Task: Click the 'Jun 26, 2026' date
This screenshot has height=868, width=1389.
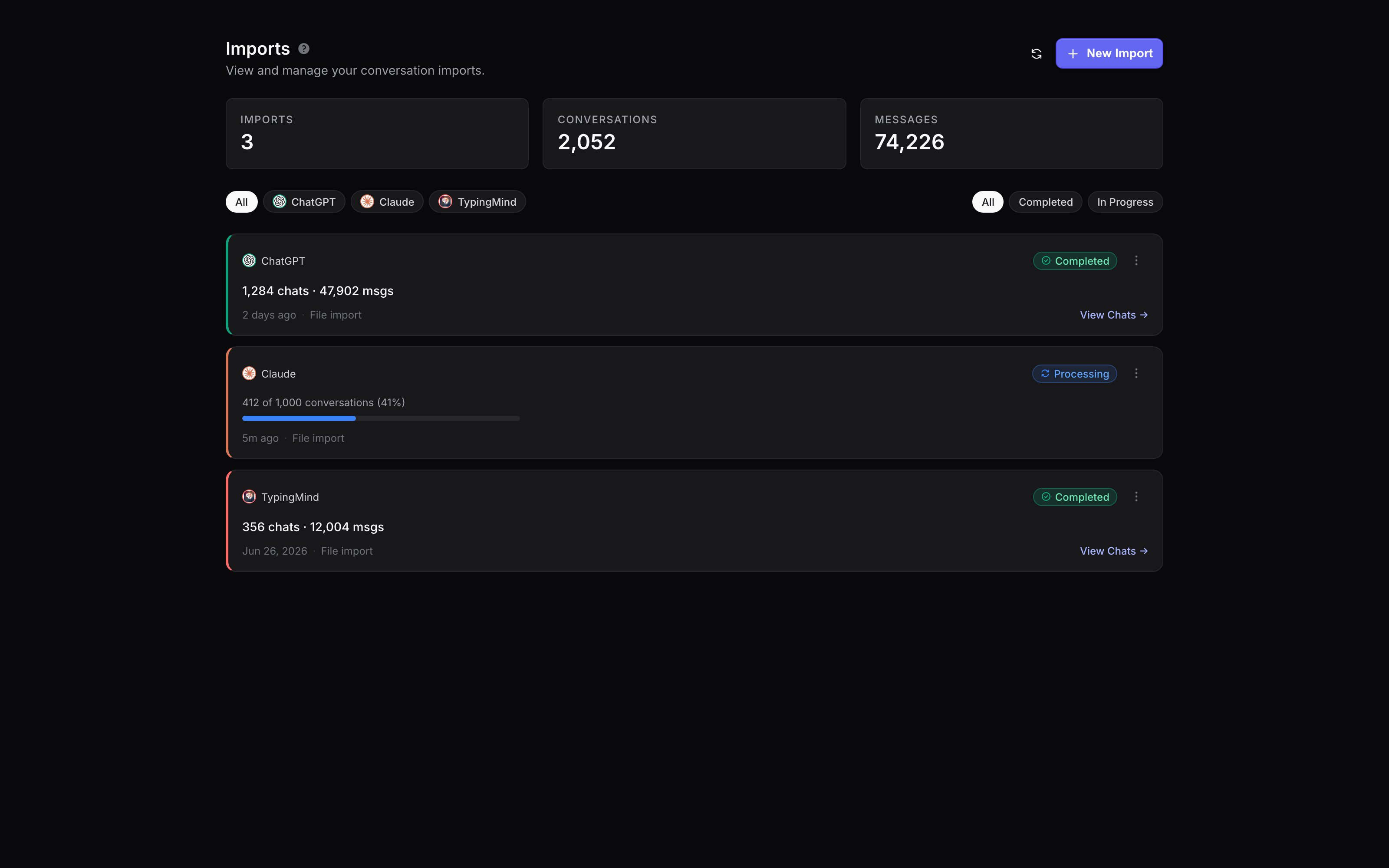Action: pyautogui.click(x=275, y=551)
